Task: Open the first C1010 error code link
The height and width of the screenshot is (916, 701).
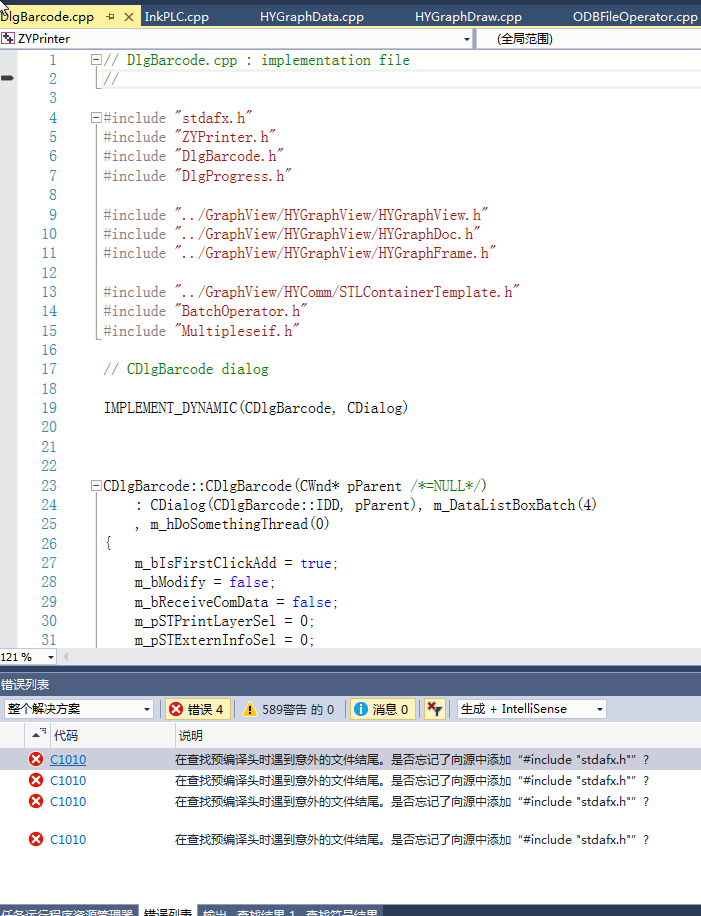Action: tap(68, 759)
